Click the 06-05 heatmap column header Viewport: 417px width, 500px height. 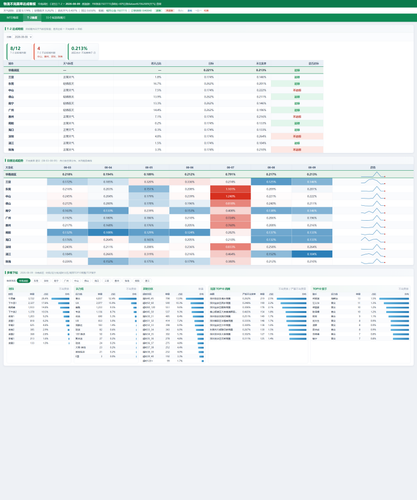point(149,167)
